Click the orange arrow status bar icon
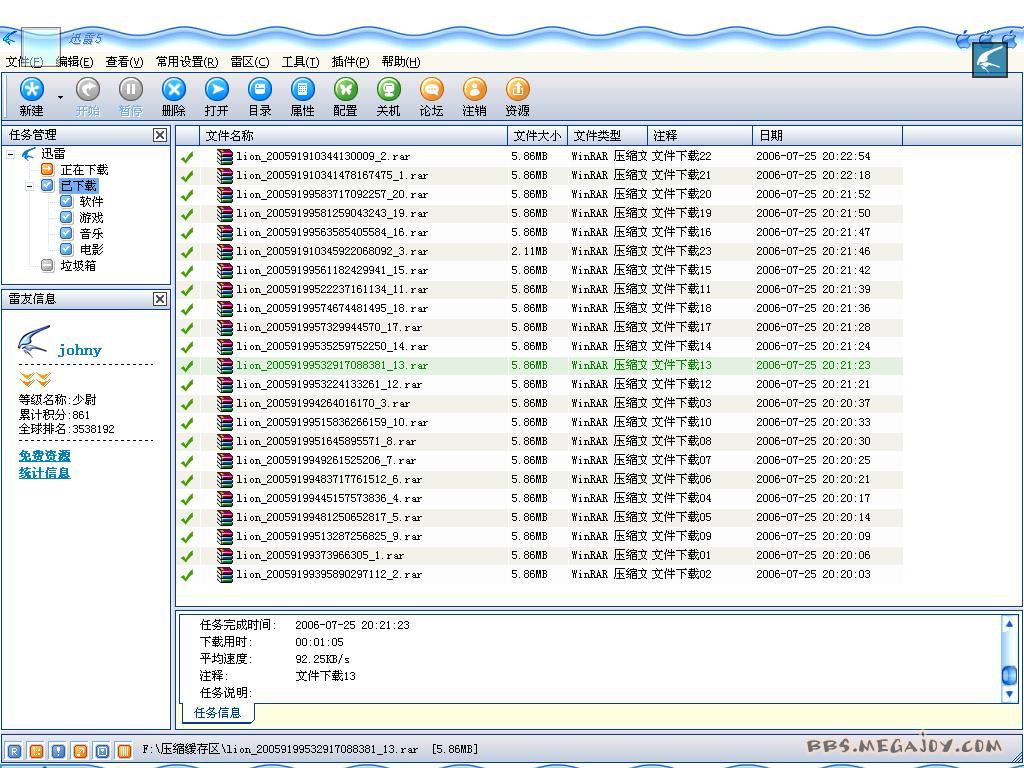Screen dimensions: 1024x768 coord(80,751)
